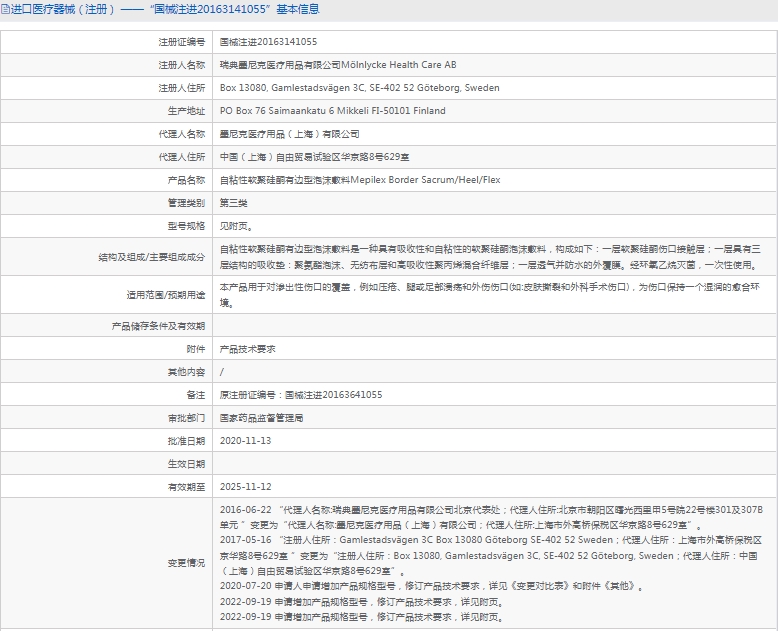Click the 生效日期 label
The width and height of the screenshot is (778, 631).
(x=186, y=464)
